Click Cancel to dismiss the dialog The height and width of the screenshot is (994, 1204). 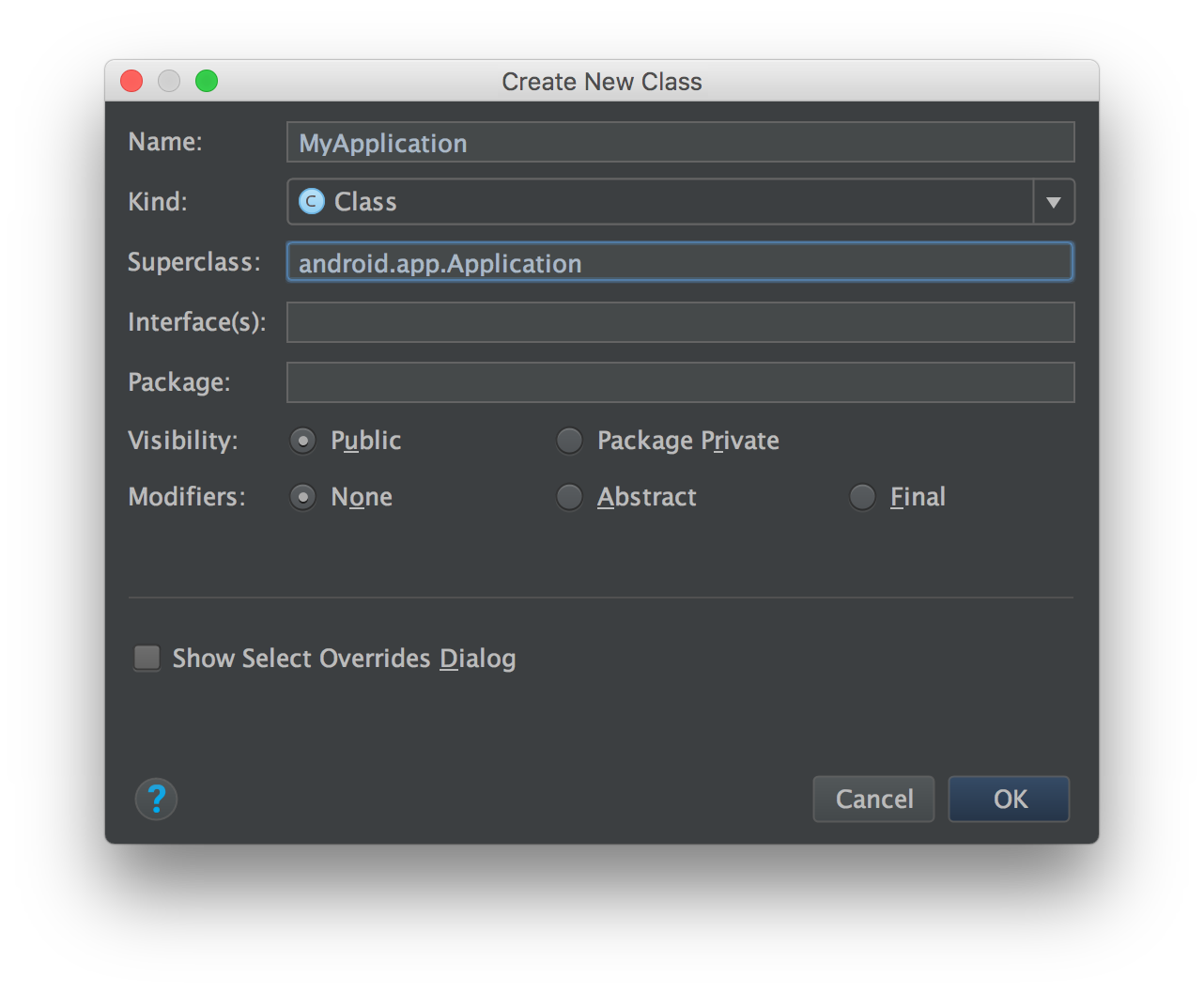pyautogui.click(x=872, y=799)
